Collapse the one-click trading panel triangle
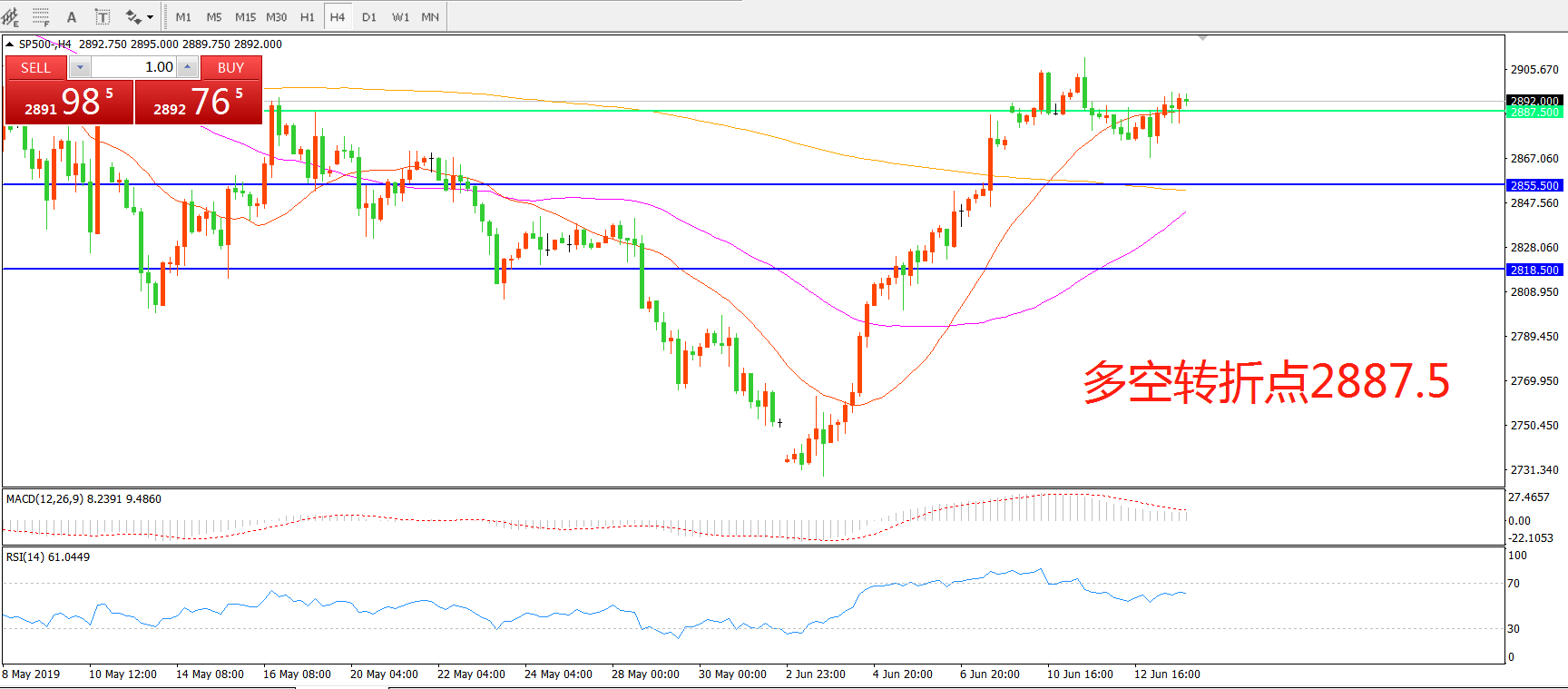The width and height of the screenshot is (1568, 689). pyautogui.click(x=9, y=44)
